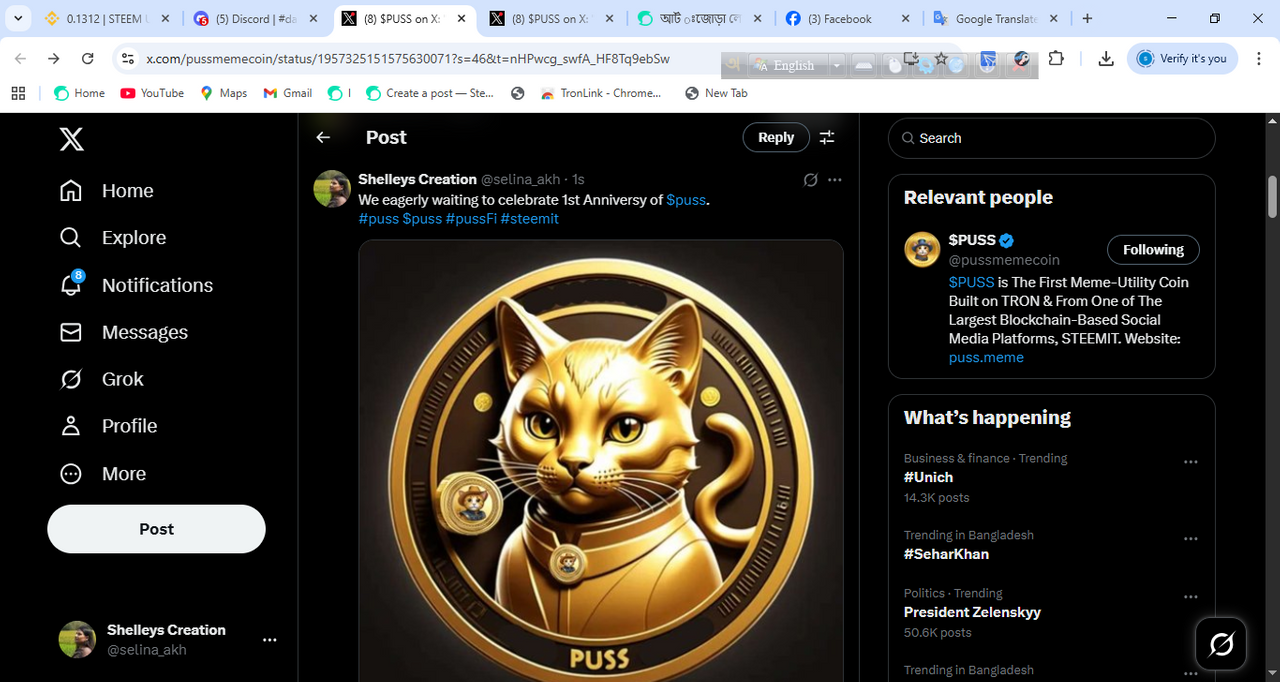Open the tweet's three-dot more menu
This screenshot has width=1280, height=682.
[x=835, y=180]
